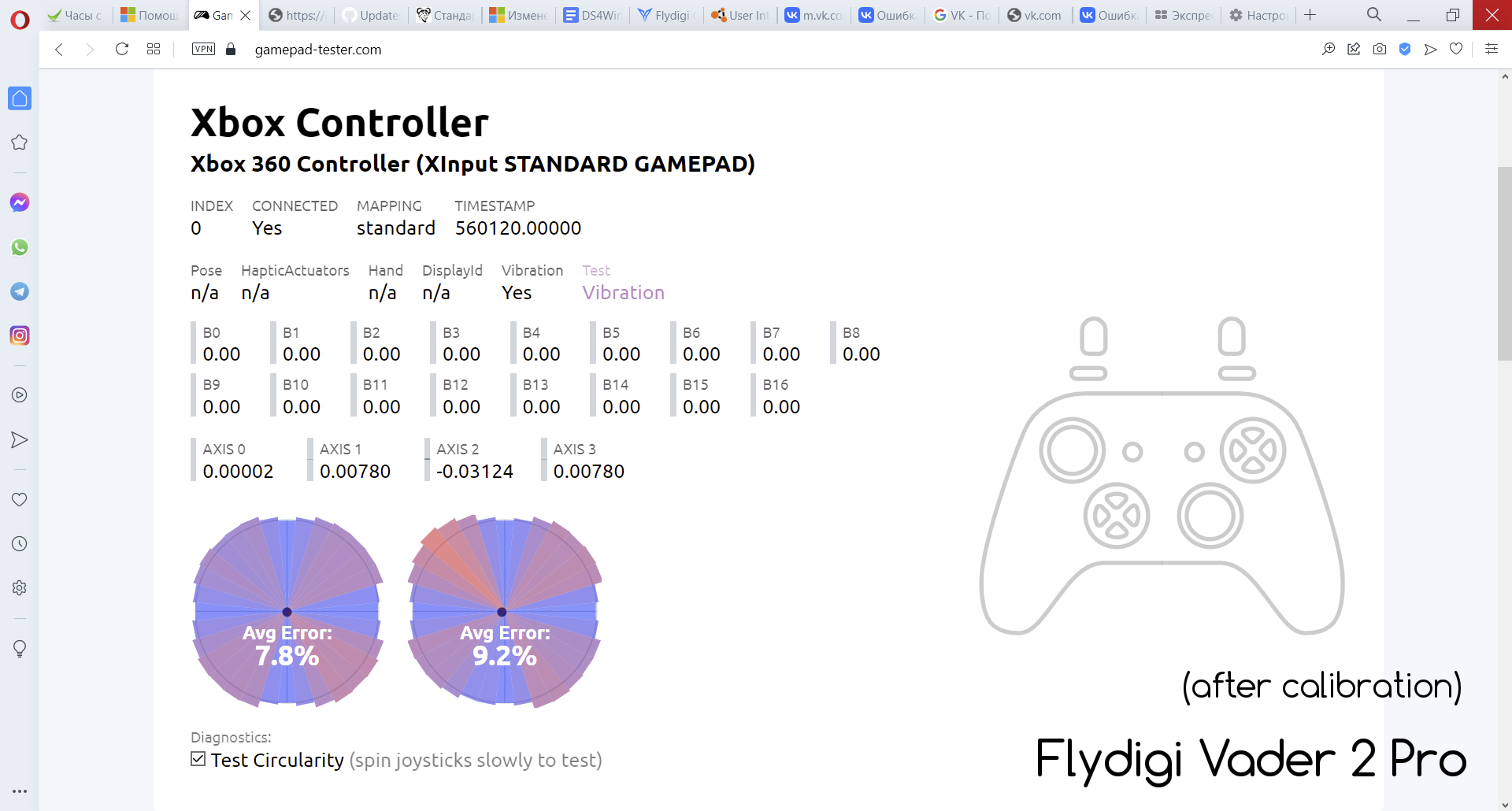The image size is (1512, 811).
Task: Take a snapshot with camera icon
Action: 1380,50
